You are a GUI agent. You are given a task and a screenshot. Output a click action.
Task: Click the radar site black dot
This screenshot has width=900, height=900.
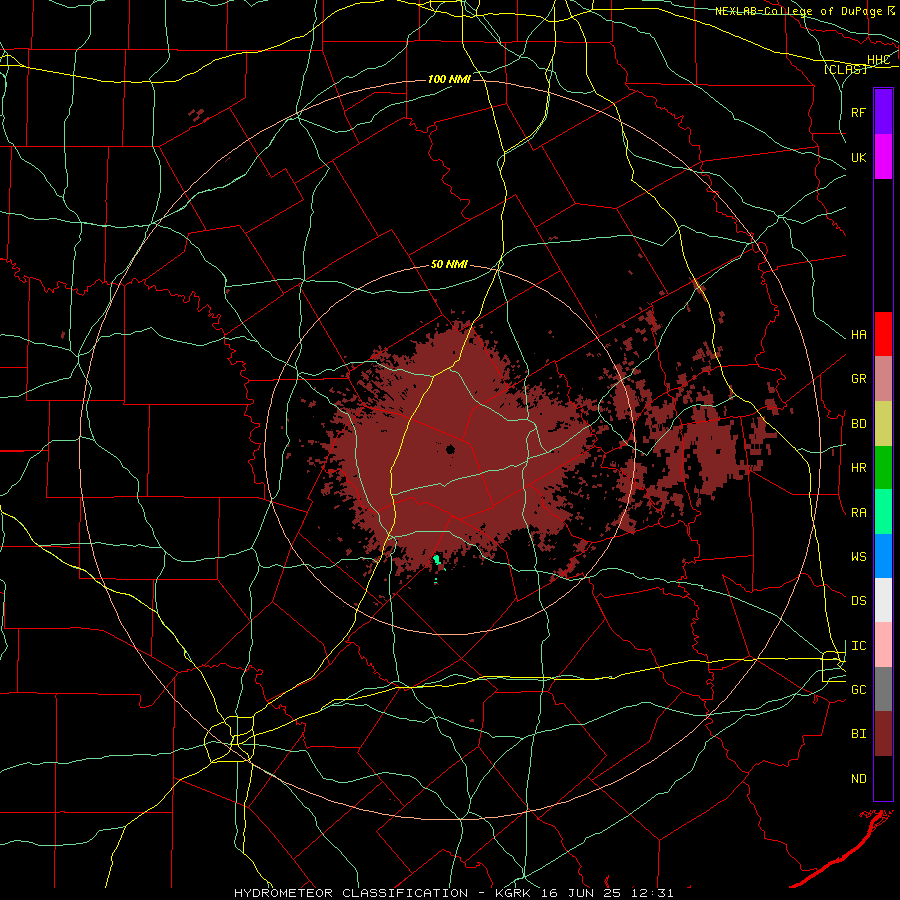coord(451,449)
